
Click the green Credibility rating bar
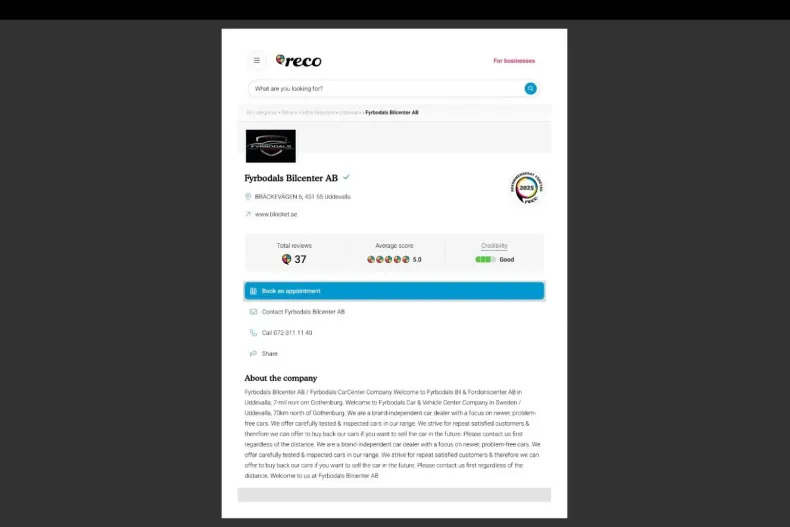pyautogui.click(x=485, y=259)
